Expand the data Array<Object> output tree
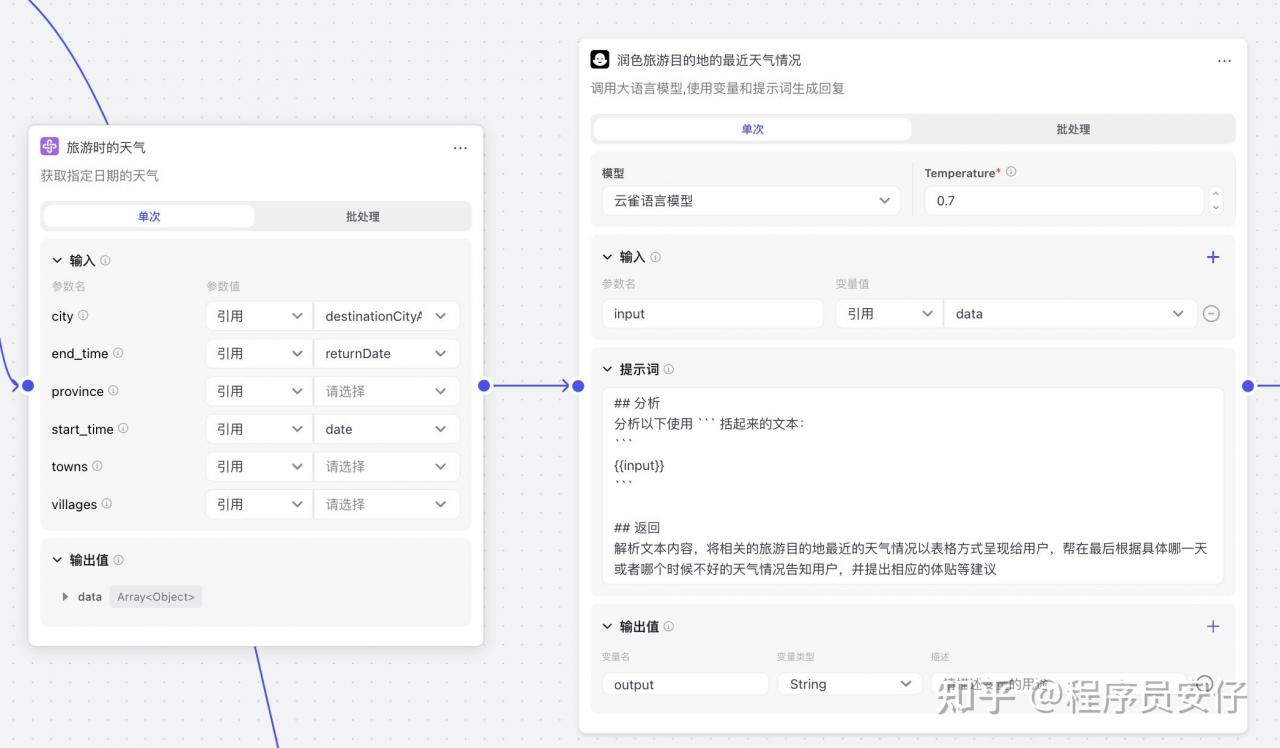 (x=66, y=597)
